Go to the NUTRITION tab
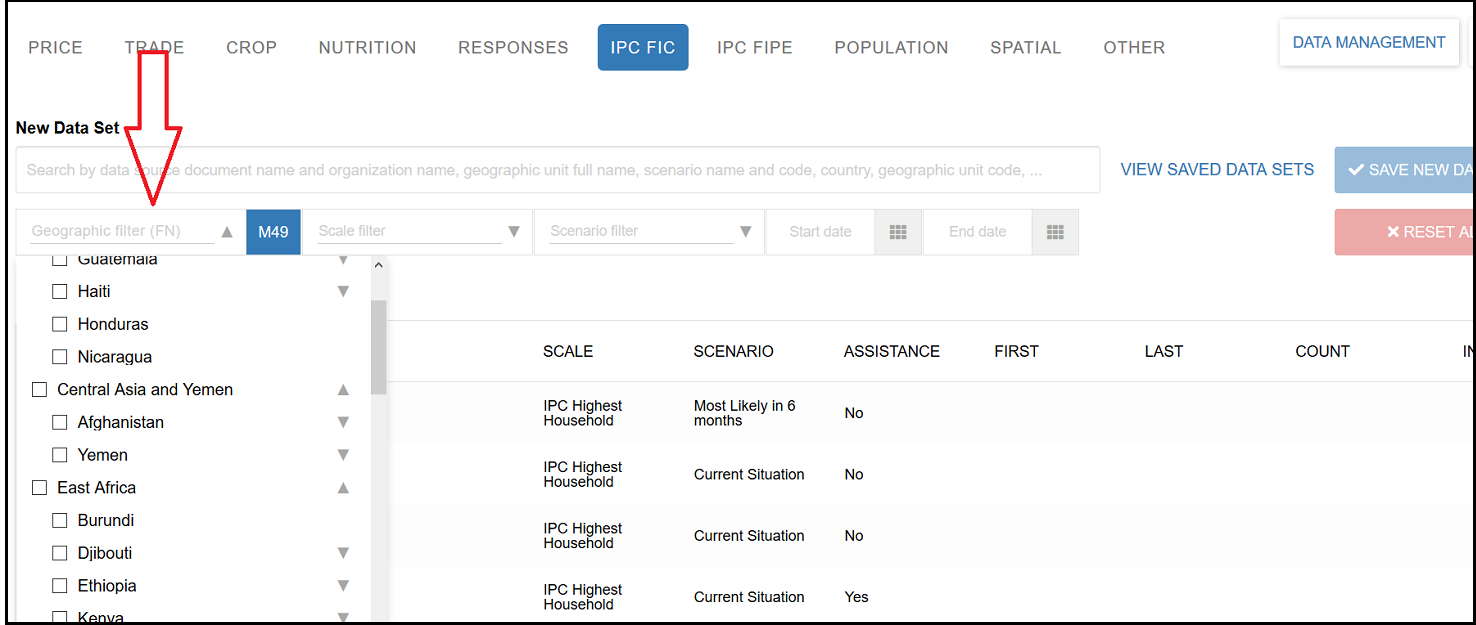The image size is (1476, 625). [x=367, y=47]
